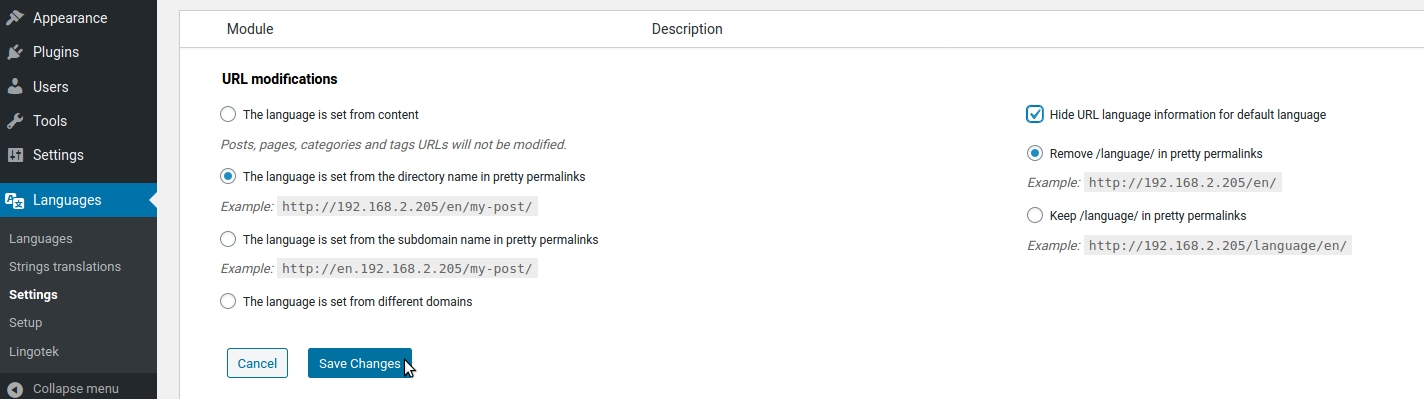Toggle Hide URL language information checkbox
The width and height of the screenshot is (1424, 399).
(x=1035, y=115)
